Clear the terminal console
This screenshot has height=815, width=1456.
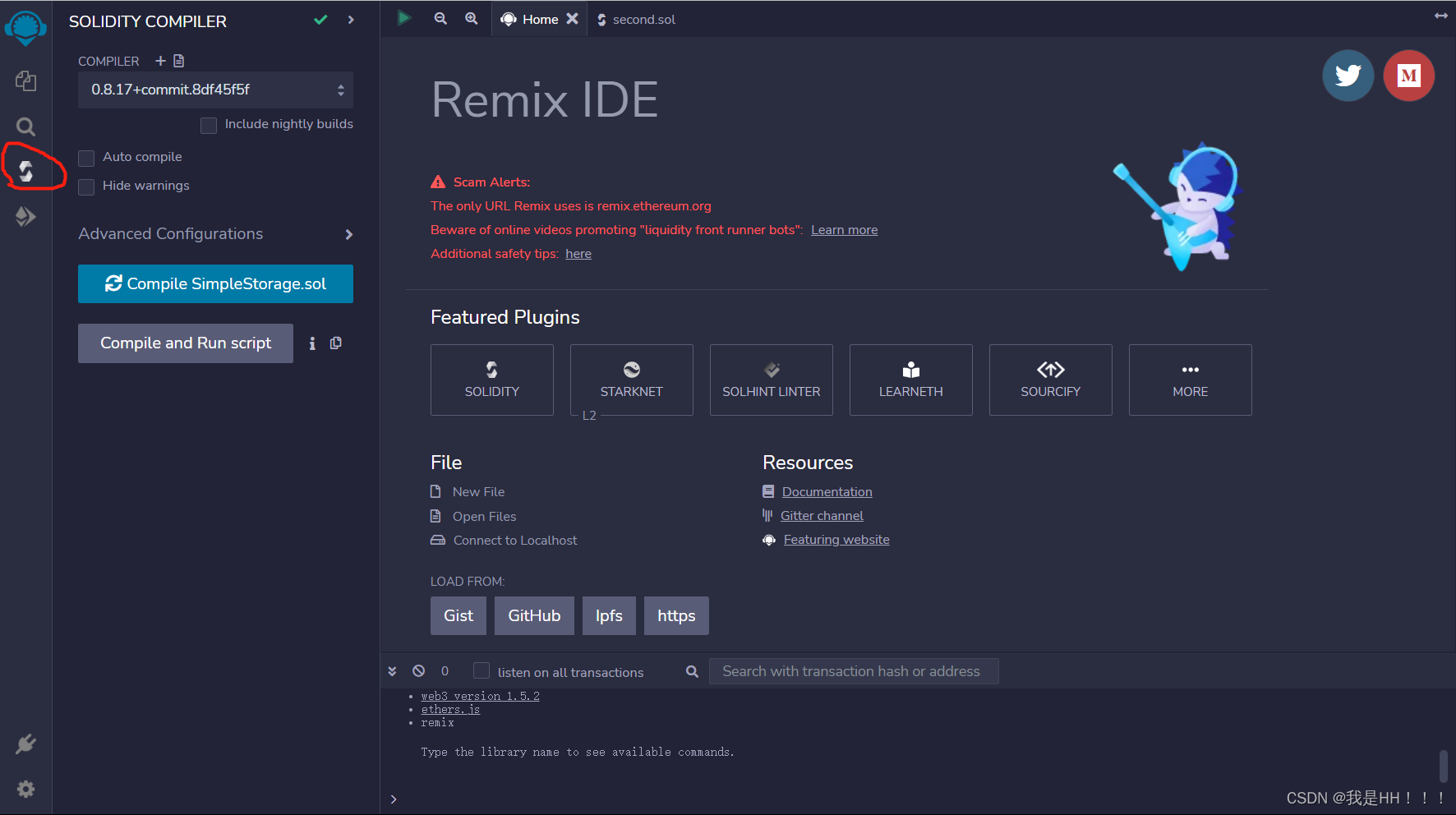tap(418, 671)
